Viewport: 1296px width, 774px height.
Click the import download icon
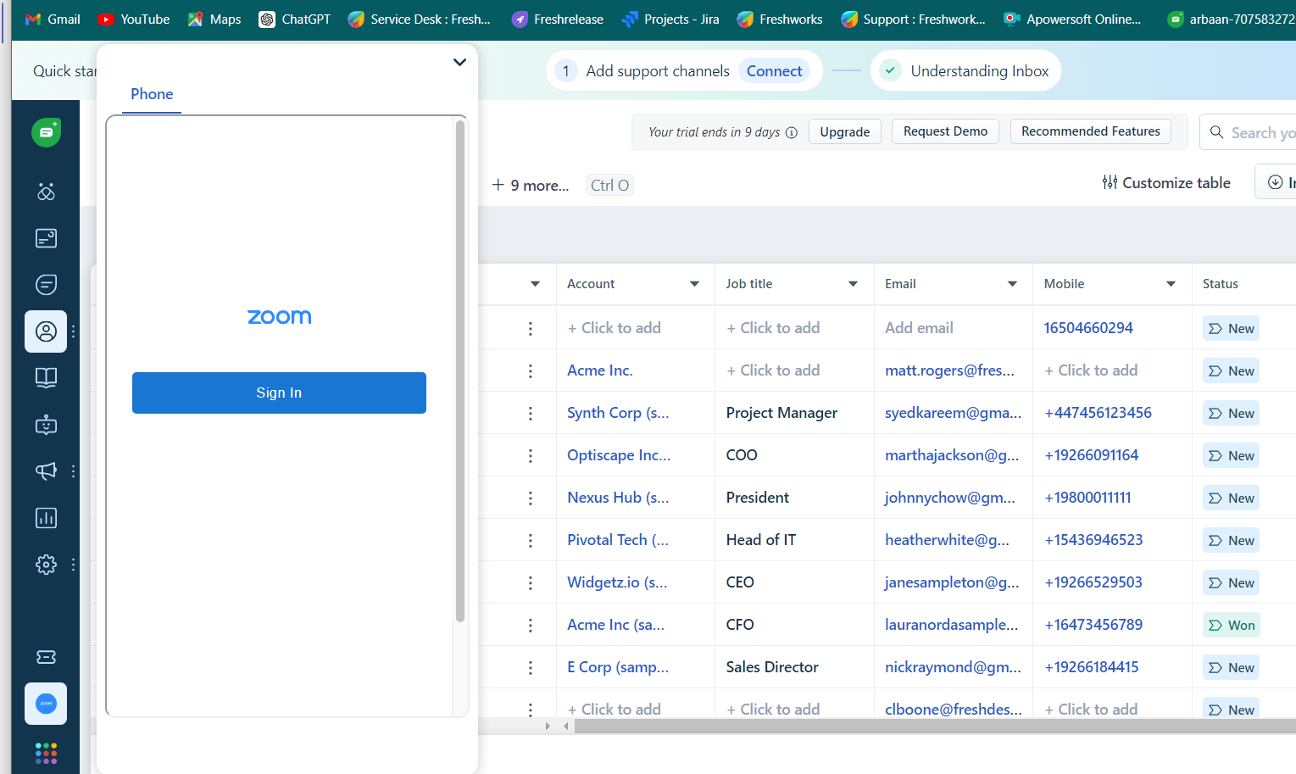pyautogui.click(x=1275, y=182)
